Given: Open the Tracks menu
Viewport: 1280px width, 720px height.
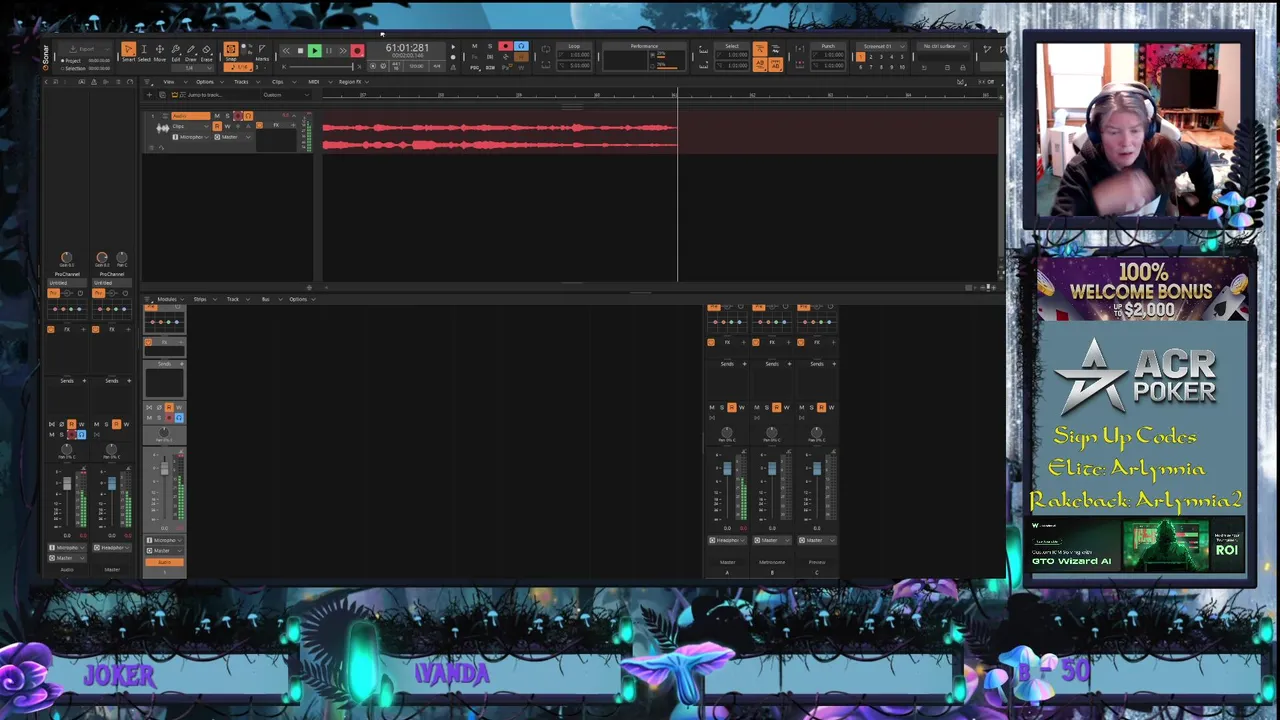Looking at the screenshot, I should [247, 82].
